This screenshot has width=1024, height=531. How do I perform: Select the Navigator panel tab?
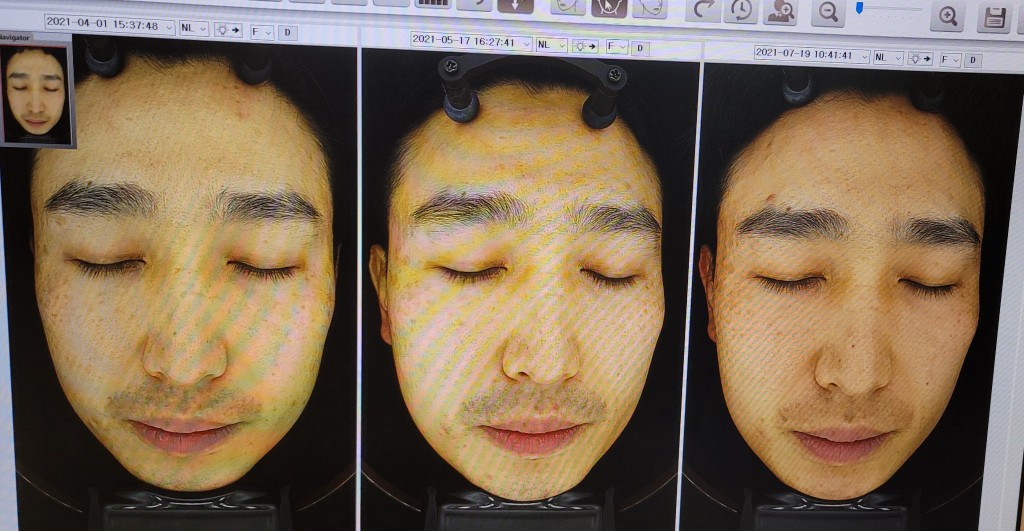tap(14, 38)
